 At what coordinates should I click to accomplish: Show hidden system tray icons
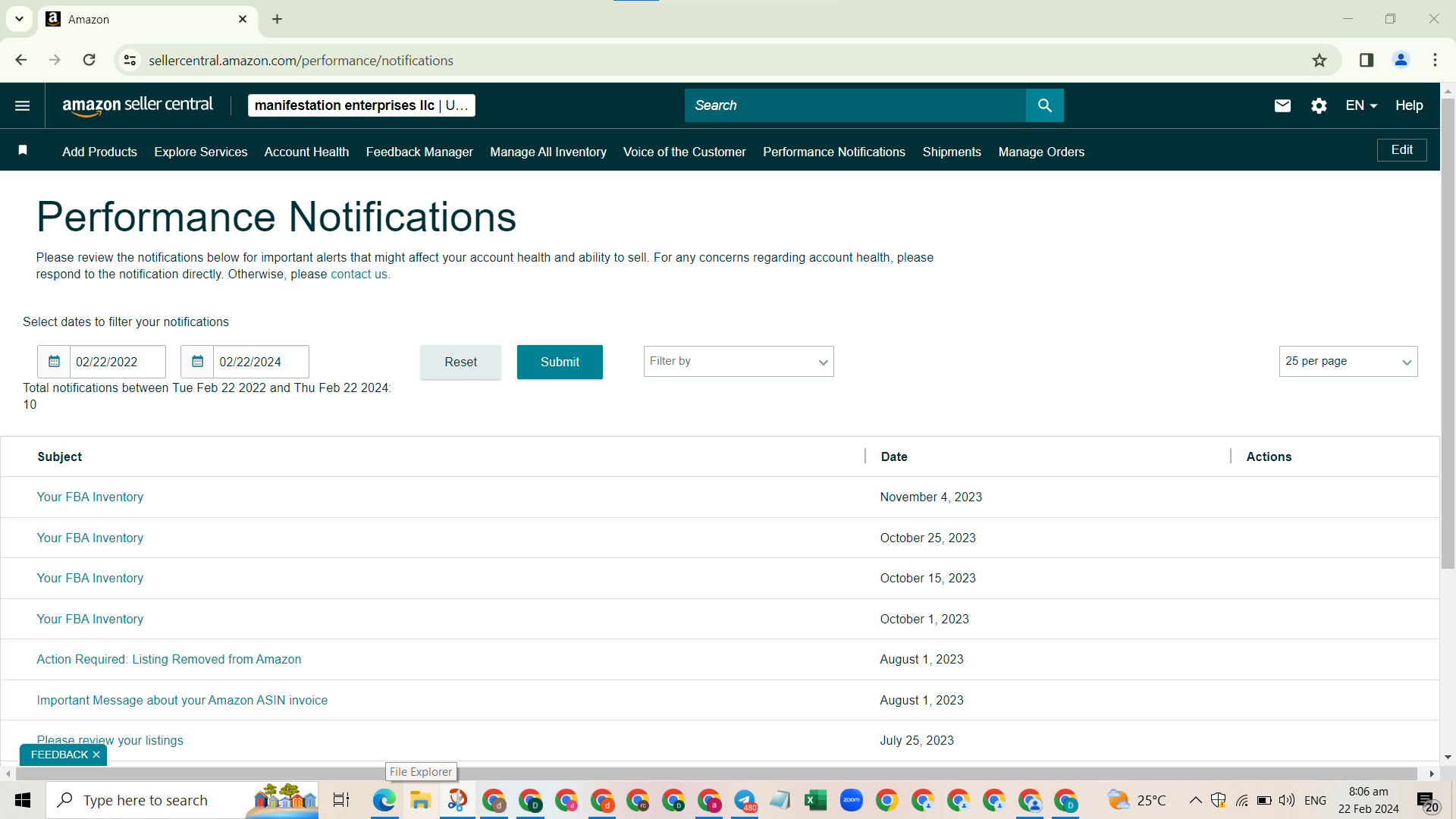click(x=1195, y=800)
